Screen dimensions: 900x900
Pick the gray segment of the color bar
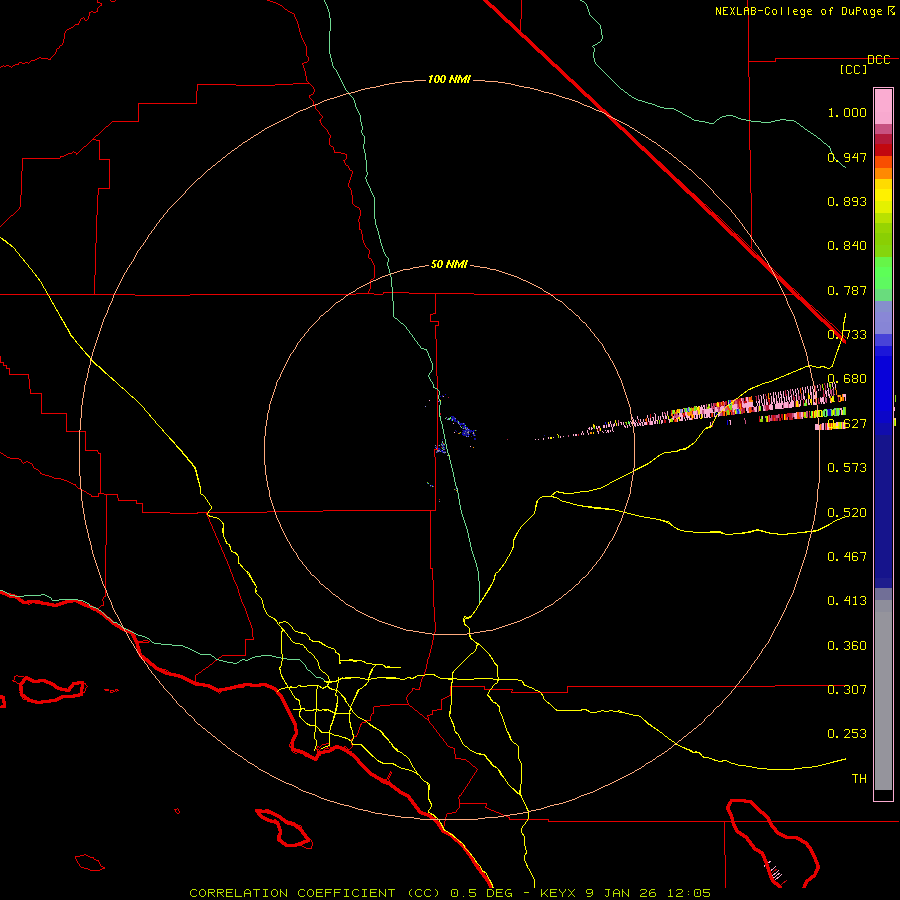[x=883, y=695]
